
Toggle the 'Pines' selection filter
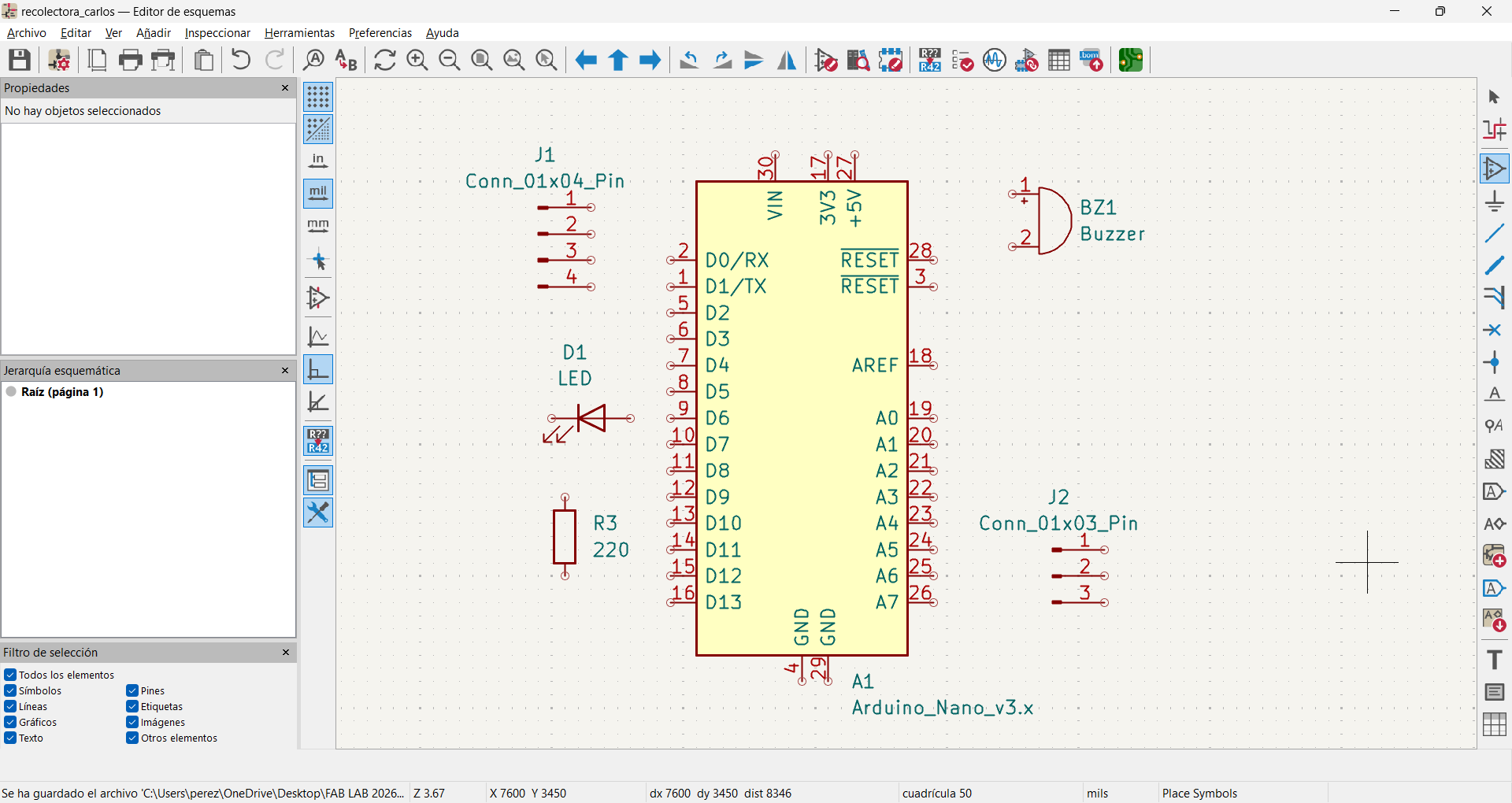(x=132, y=690)
